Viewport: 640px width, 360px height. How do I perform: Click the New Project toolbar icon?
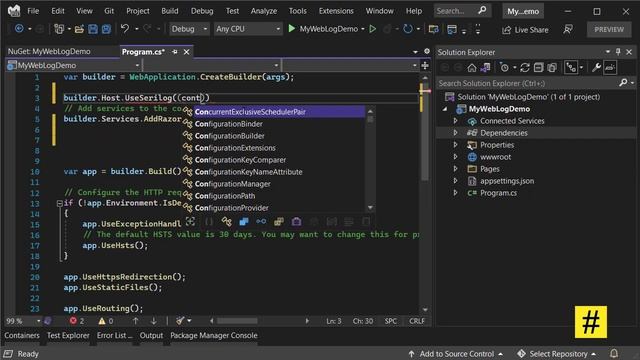(x=59, y=29)
